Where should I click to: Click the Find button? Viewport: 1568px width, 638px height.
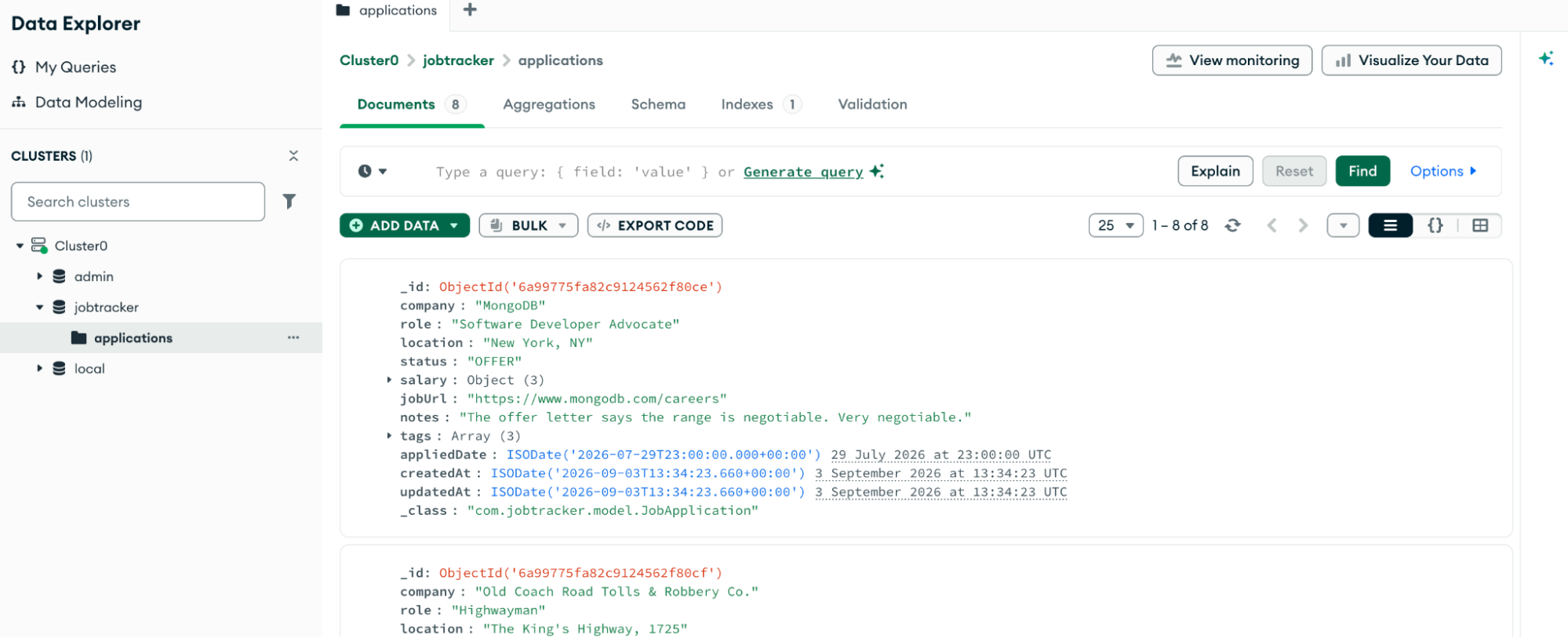[1362, 171]
